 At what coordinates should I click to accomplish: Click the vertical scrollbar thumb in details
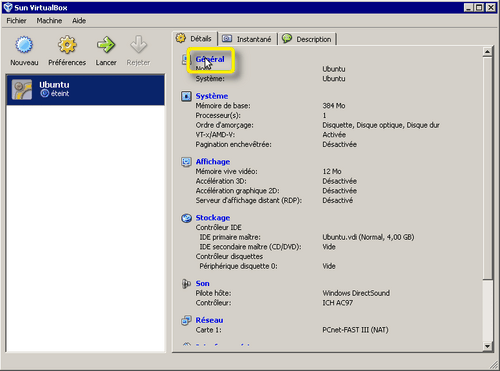(x=487, y=168)
